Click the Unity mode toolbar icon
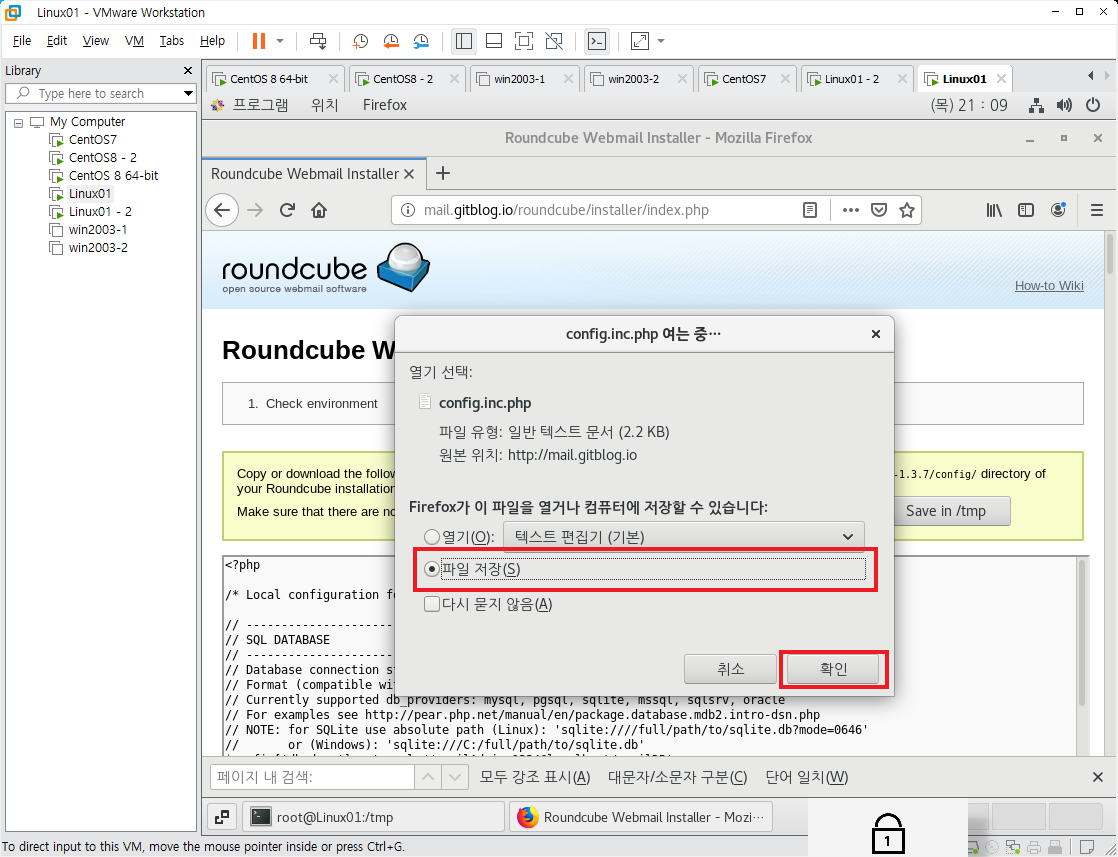The width and height of the screenshot is (1118, 857). (554, 41)
